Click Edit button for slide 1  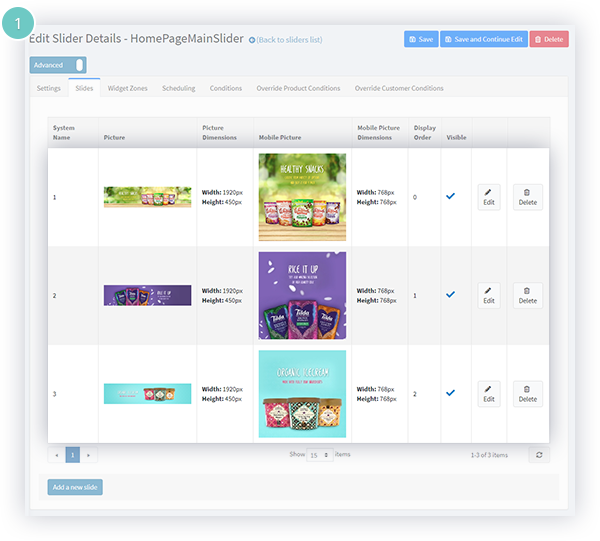(x=488, y=197)
